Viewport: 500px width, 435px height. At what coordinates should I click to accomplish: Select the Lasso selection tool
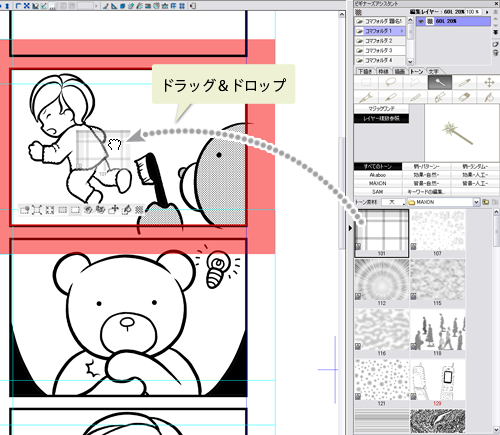click(x=391, y=82)
